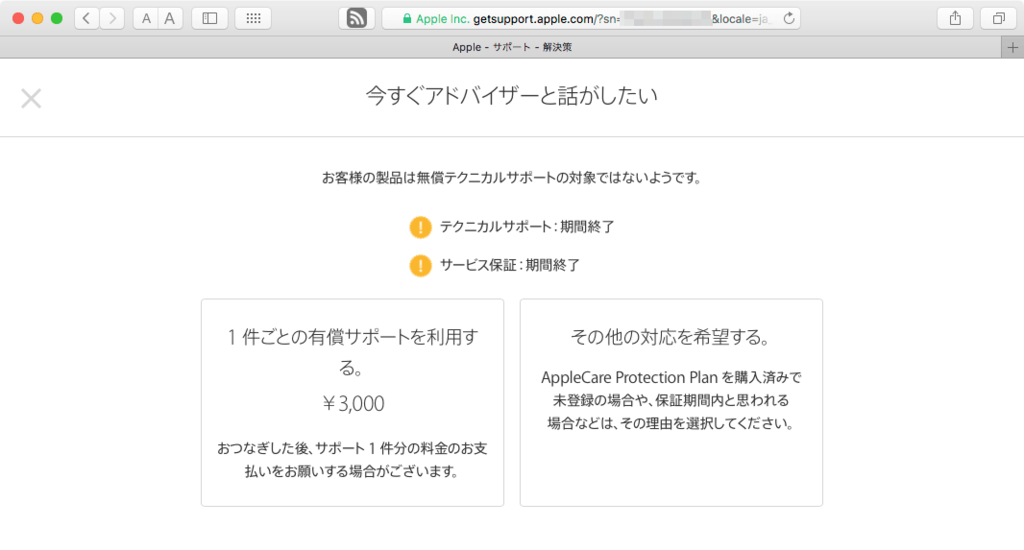Viewport: 1024px width, 550px height.
Task: Open the Share menu icon
Action: point(955,18)
